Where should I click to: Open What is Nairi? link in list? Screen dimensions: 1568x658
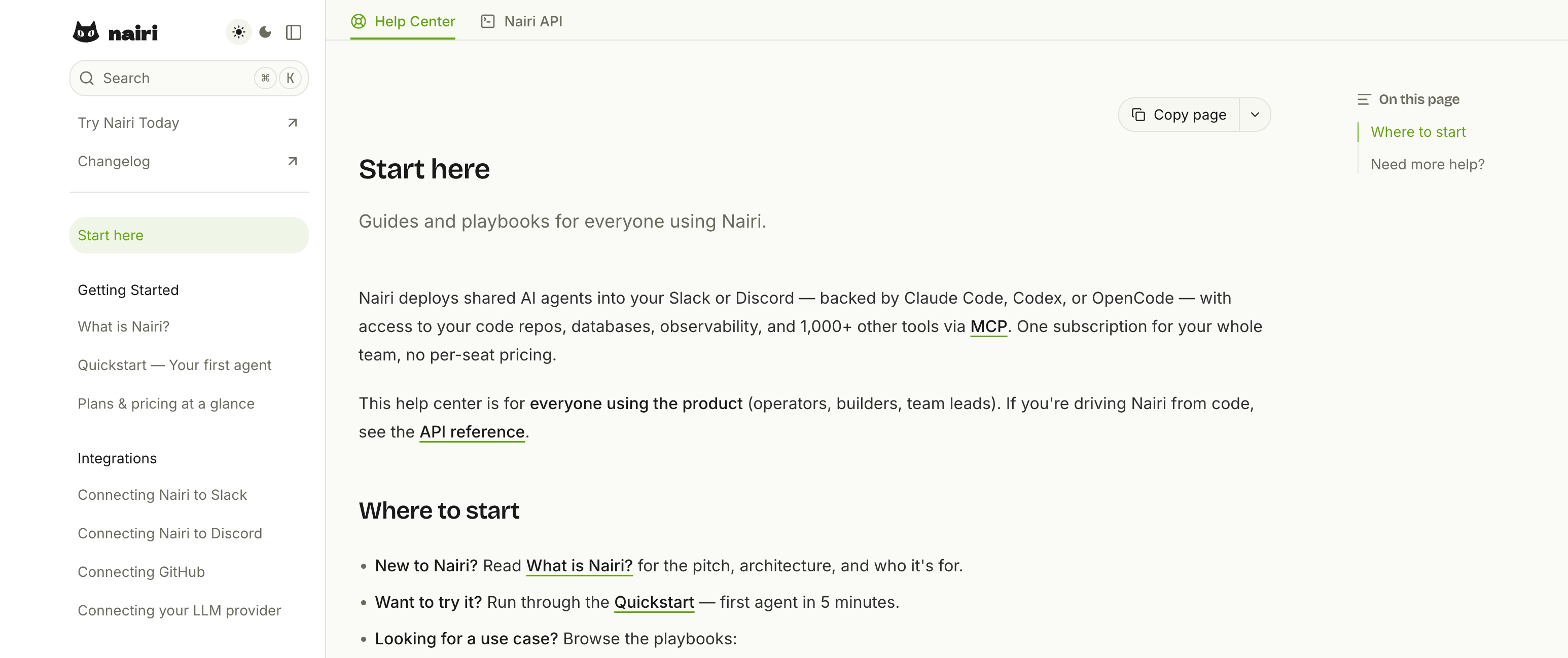[x=579, y=566]
